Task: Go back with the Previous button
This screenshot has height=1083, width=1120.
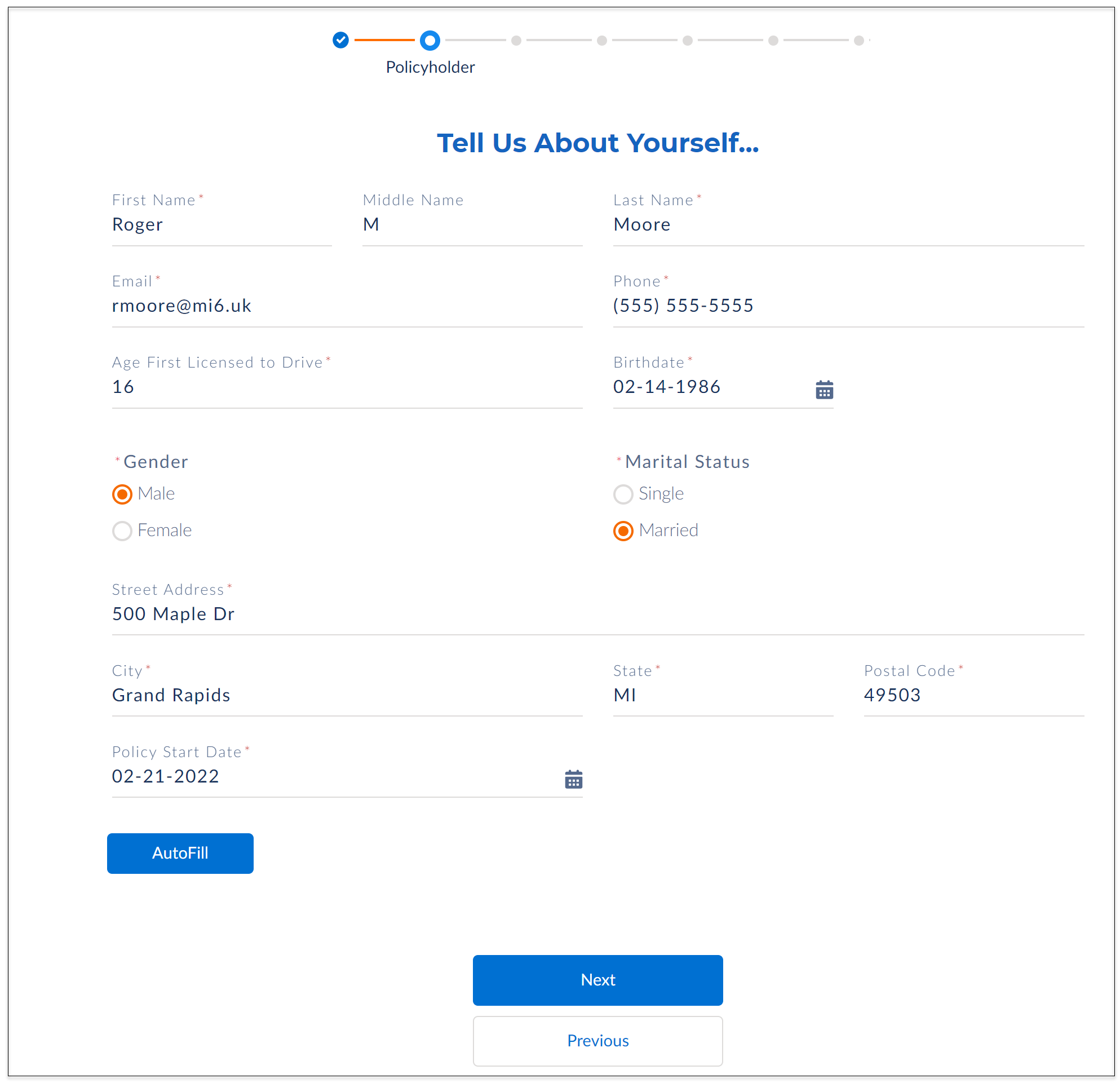Action: point(597,1041)
